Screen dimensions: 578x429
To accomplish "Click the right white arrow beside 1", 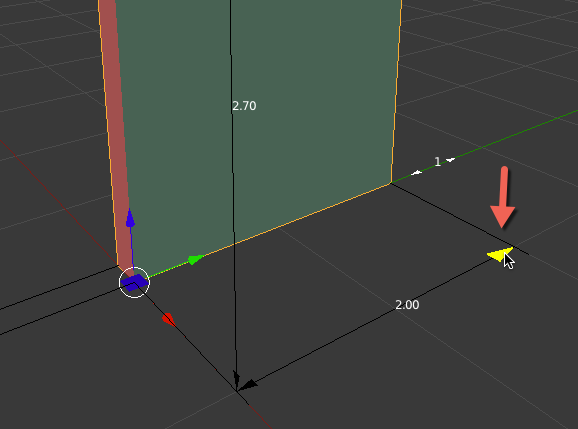I will [x=450, y=160].
